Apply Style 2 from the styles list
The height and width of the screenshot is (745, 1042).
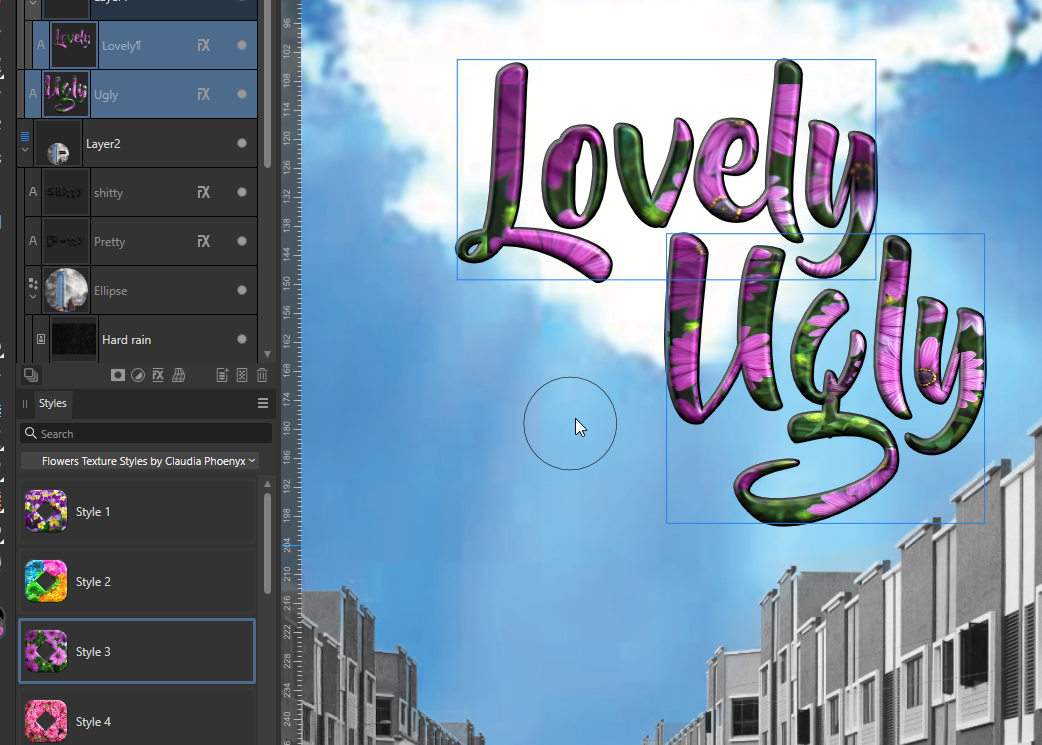click(x=137, y=582)
